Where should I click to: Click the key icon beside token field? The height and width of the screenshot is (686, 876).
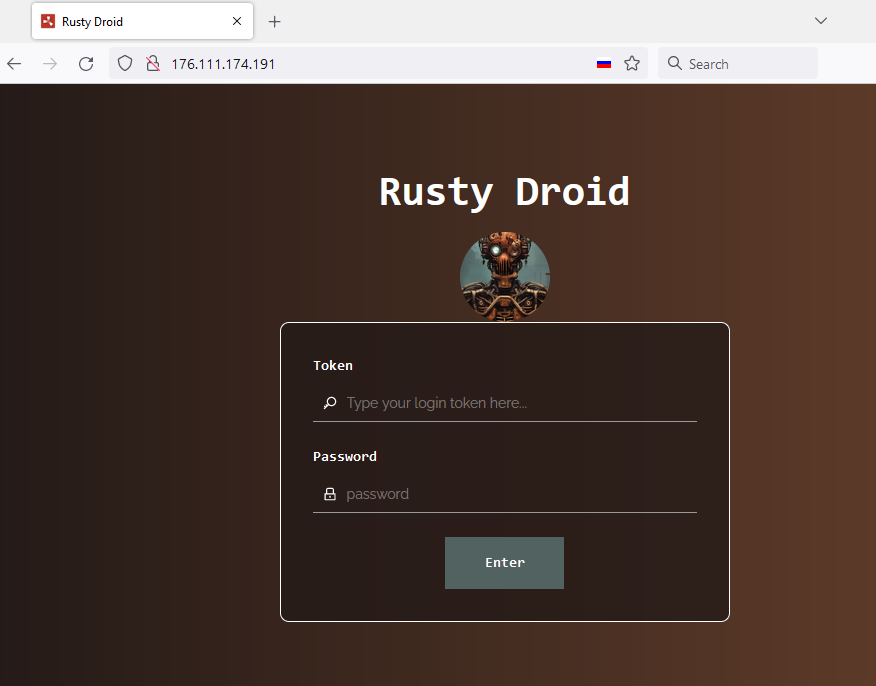(x=330, y=403)
